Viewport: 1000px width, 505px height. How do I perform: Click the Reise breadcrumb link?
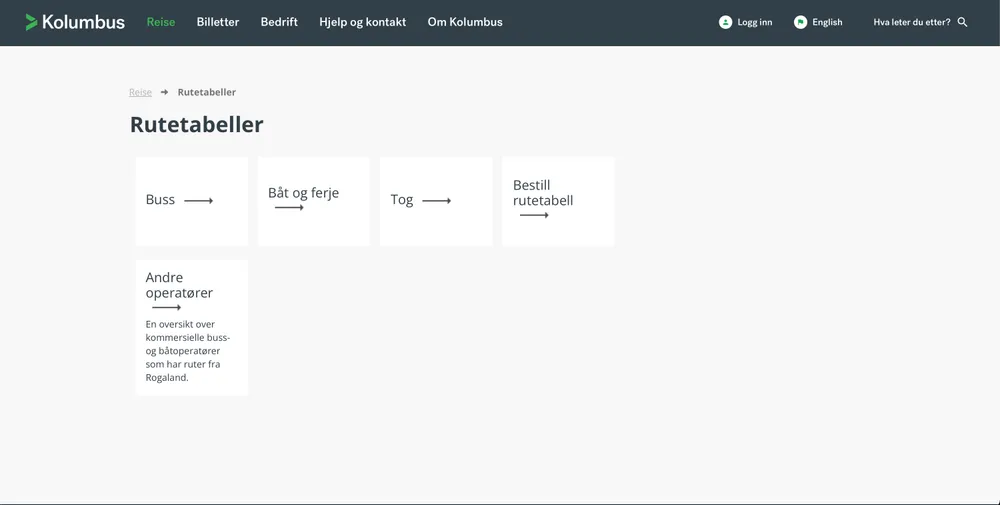tap(140, 92)
